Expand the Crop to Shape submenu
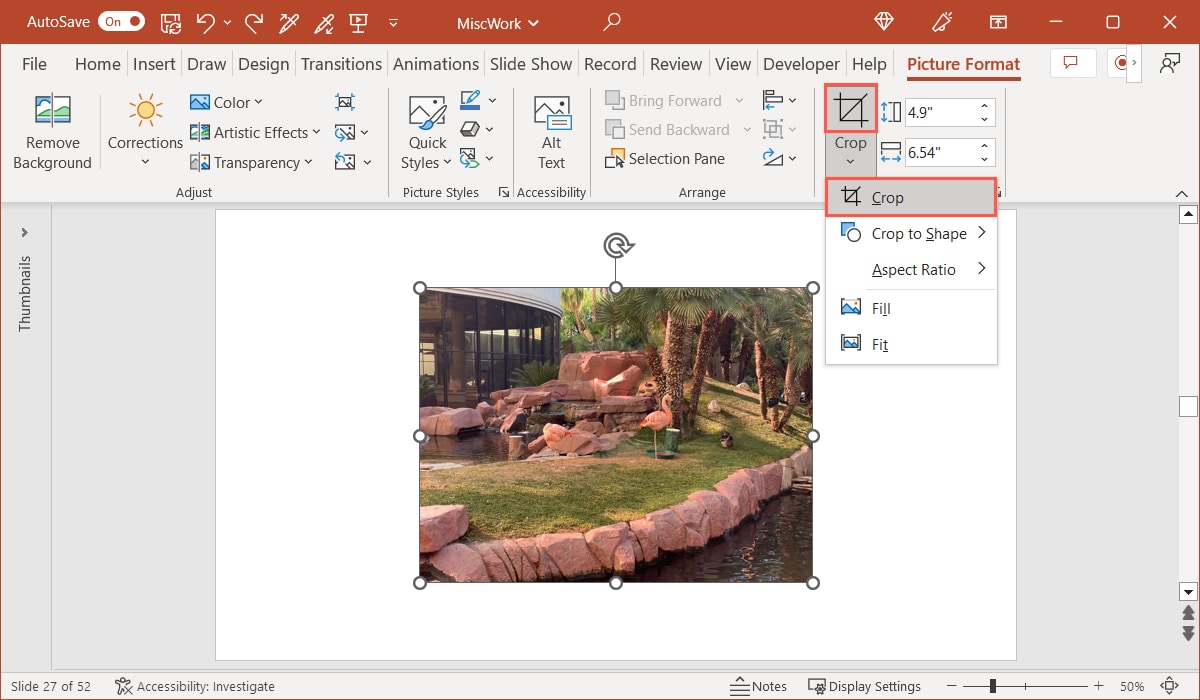 click(x=912, y=233)
